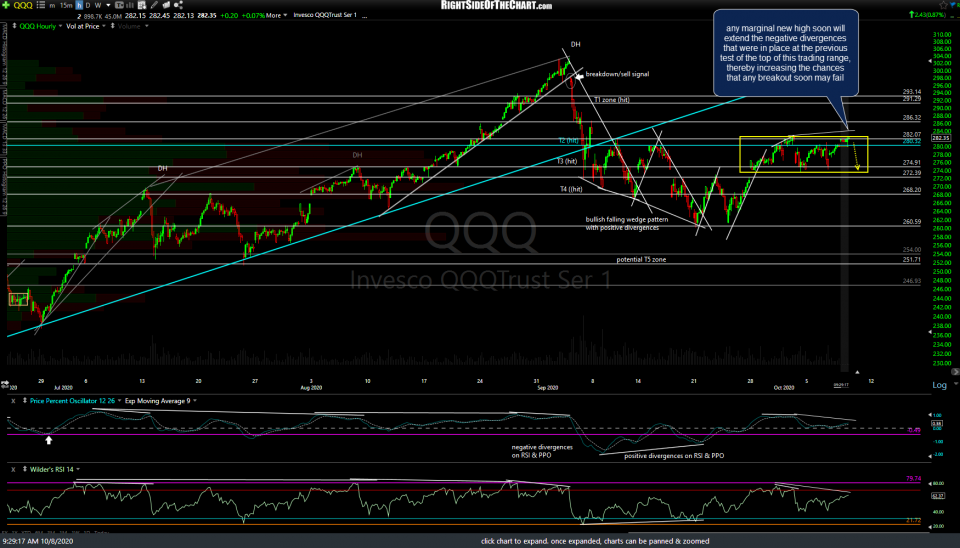Click the 'breakdown/sell signal' annotation

(617, 74)
